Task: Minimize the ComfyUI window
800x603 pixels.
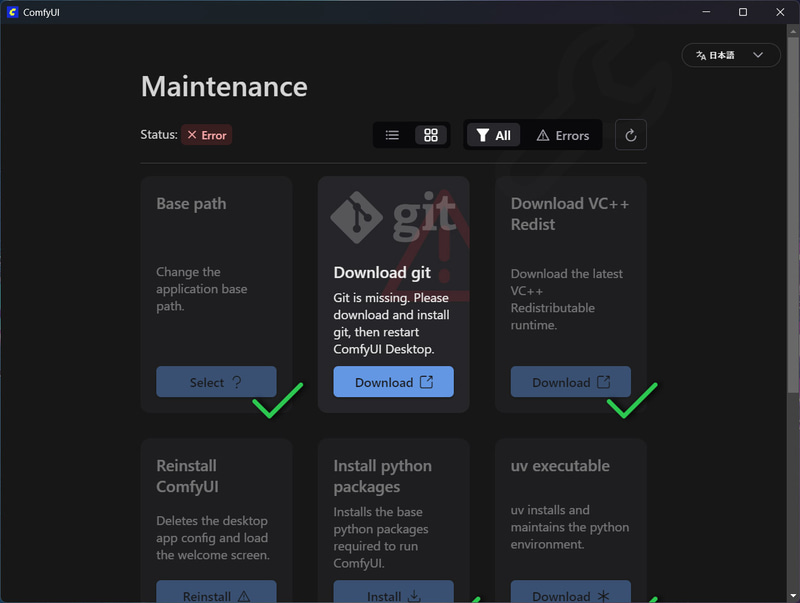Action: coord(706,12)
